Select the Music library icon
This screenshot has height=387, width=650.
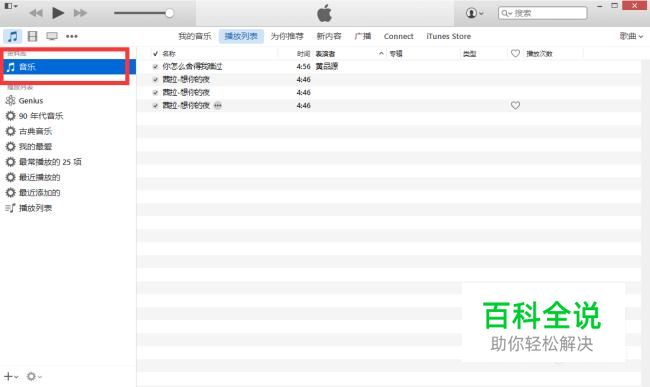12,36
